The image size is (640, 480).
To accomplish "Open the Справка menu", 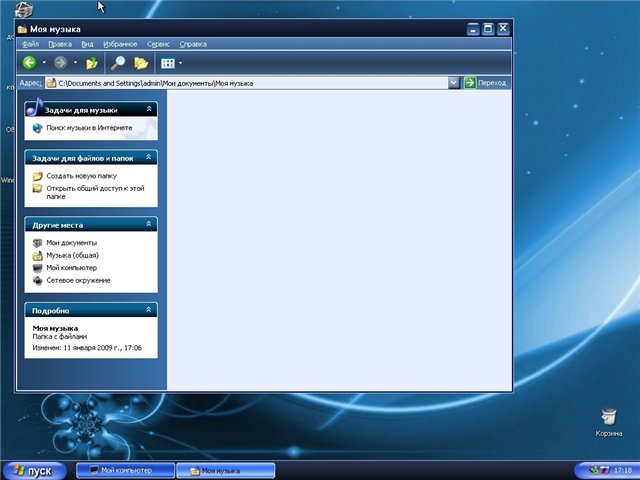I will pyautogui.click(x=193, y=44).
